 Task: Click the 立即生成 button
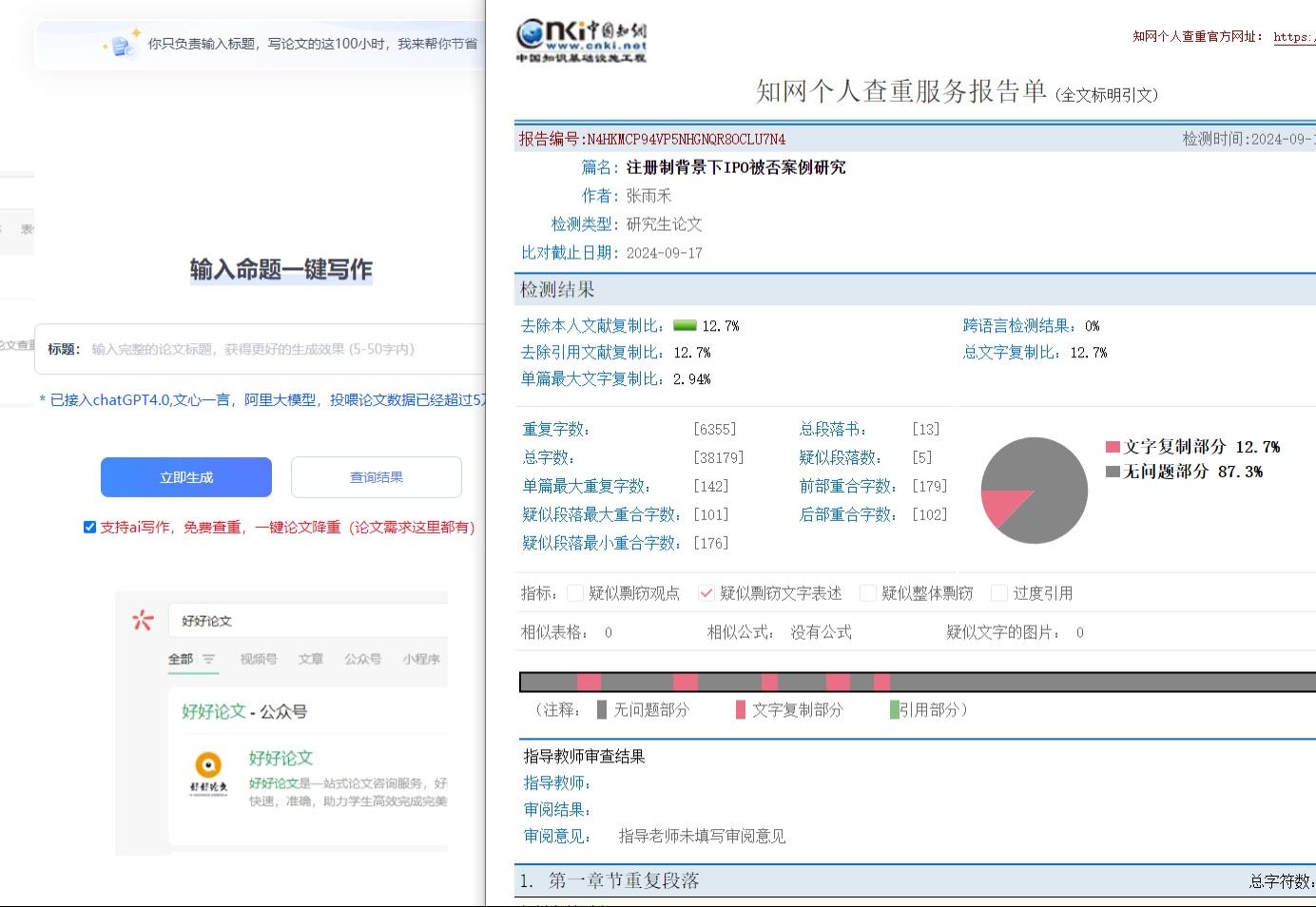click(x=186, y=477)
